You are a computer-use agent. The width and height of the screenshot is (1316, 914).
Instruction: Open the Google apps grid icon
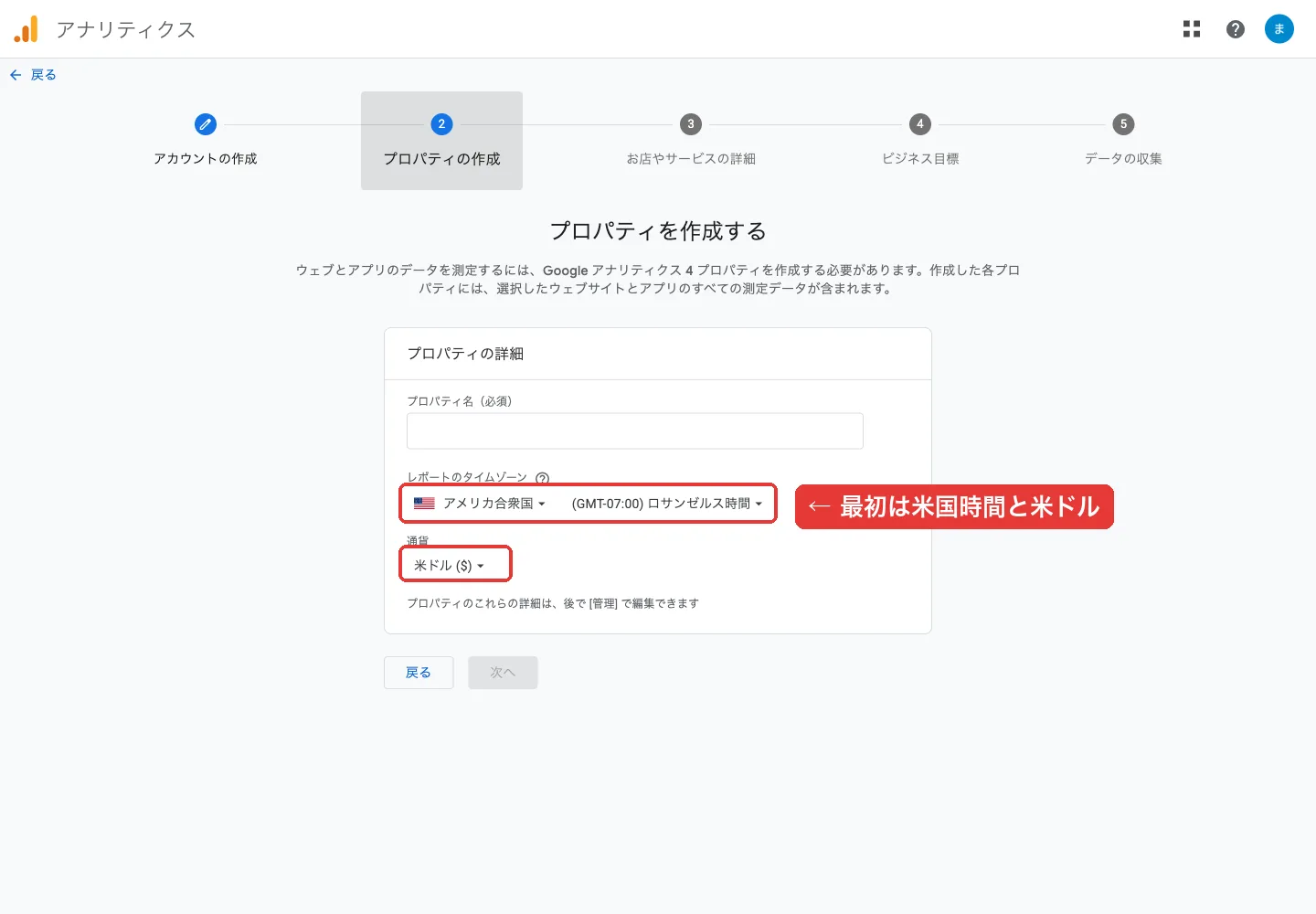pos(1192,29)
